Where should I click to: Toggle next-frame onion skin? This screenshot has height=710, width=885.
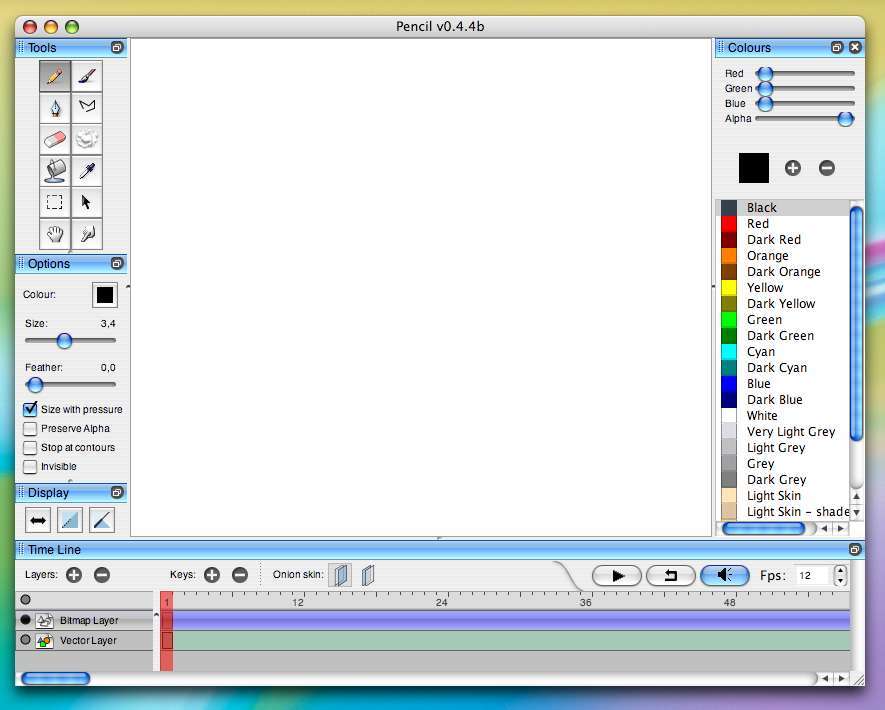point(368,575)
